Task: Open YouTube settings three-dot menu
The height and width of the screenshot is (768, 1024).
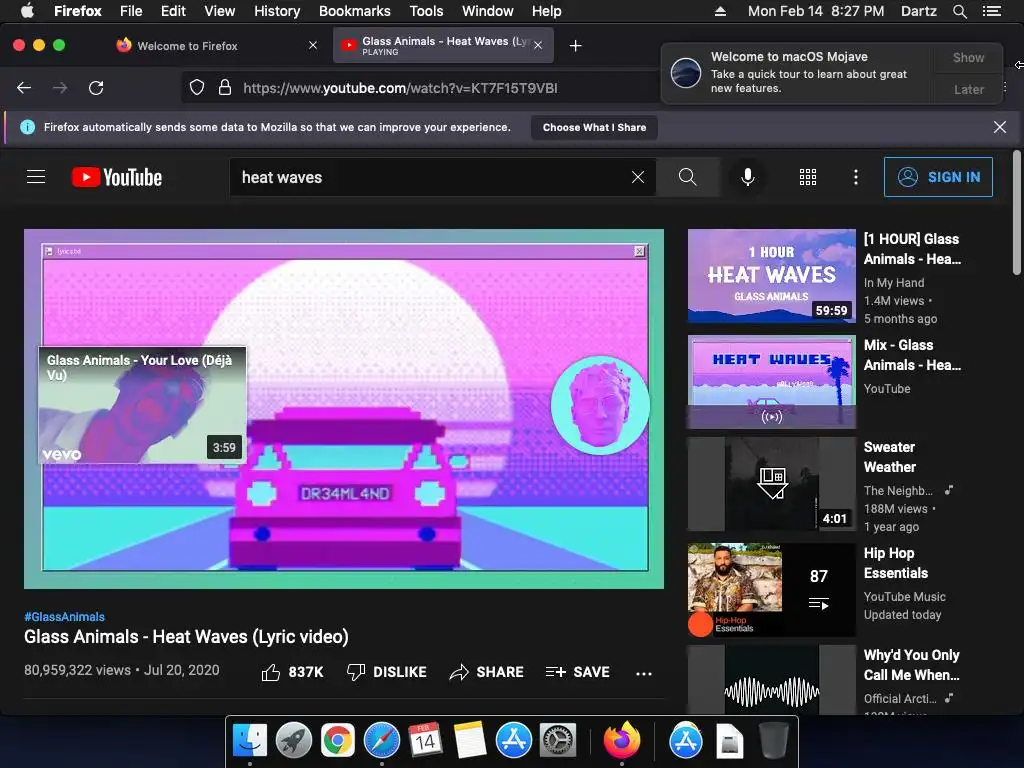Action: pyautogui.click(x=856, y=177)
